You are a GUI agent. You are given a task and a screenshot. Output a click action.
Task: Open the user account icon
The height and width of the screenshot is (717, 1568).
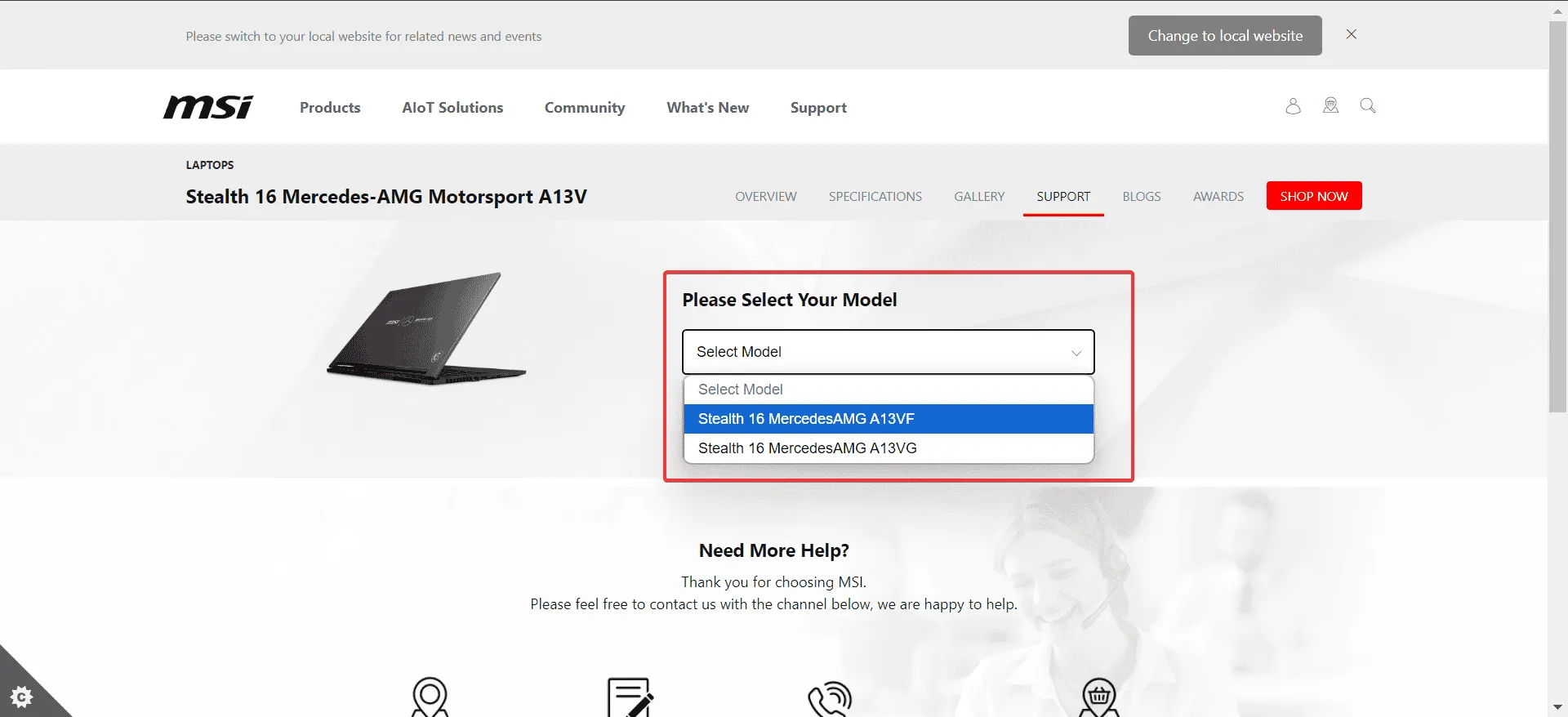click(x=1293, y=106)
